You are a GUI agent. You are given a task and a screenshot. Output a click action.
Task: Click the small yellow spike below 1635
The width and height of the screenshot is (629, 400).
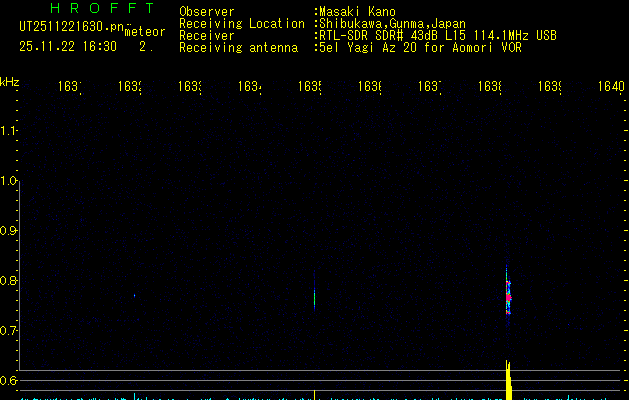tap(314, 395)
